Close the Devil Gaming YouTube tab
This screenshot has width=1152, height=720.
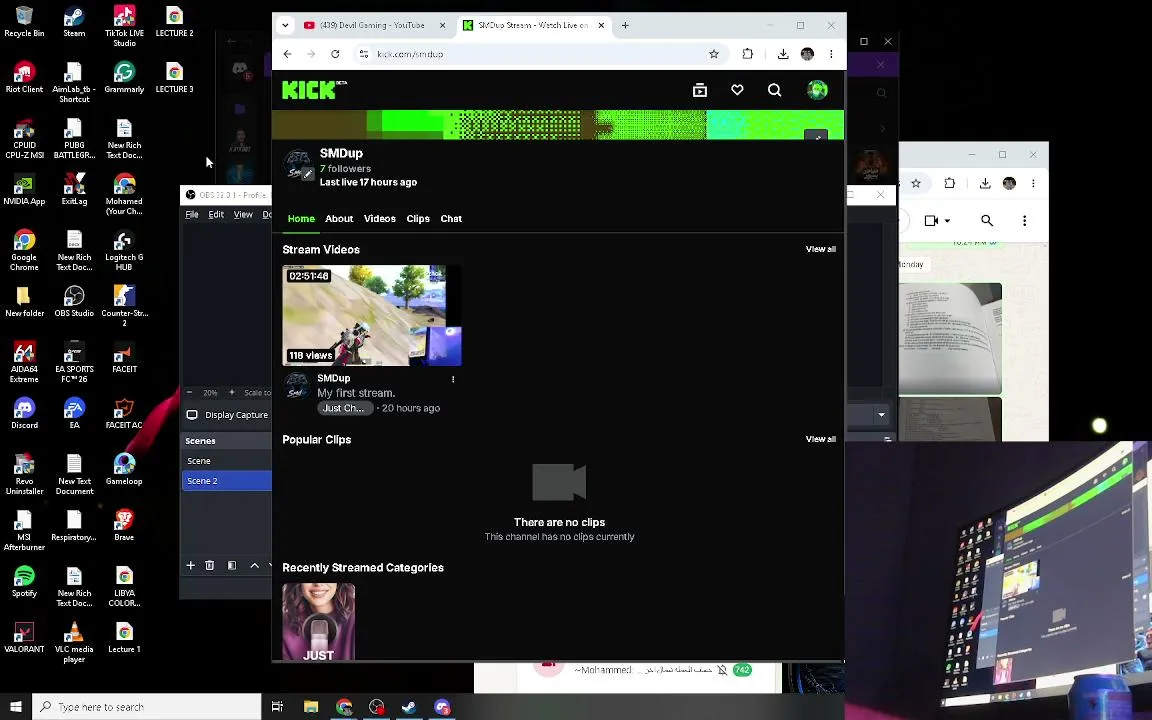click(442, 25)
